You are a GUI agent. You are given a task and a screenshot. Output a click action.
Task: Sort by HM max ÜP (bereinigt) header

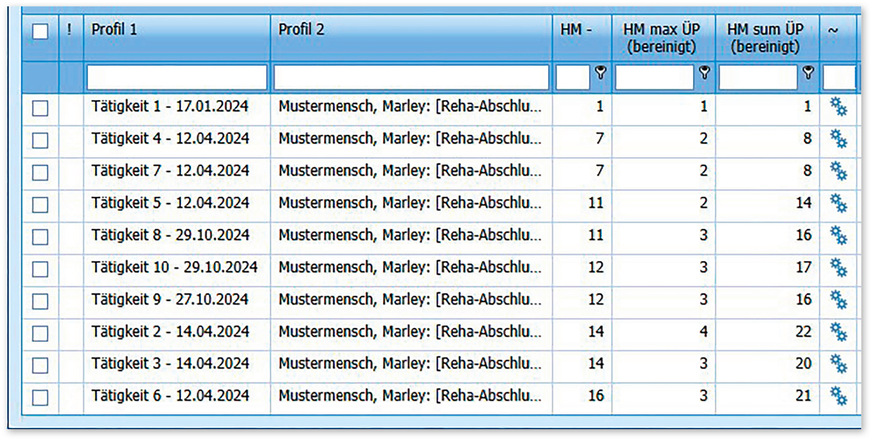point(663,38)
